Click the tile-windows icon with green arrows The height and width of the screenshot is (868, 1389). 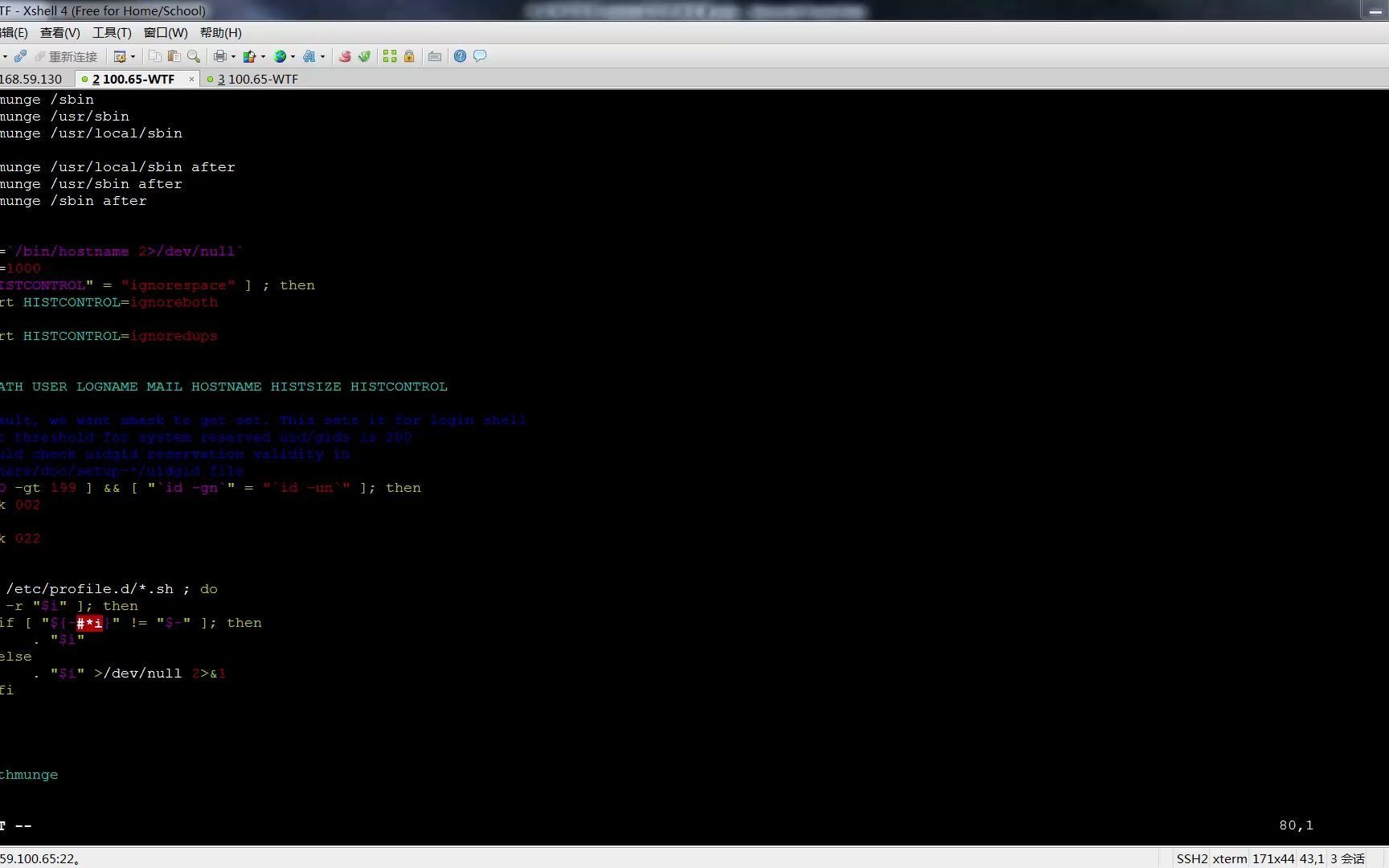click(x=389, y=56)
